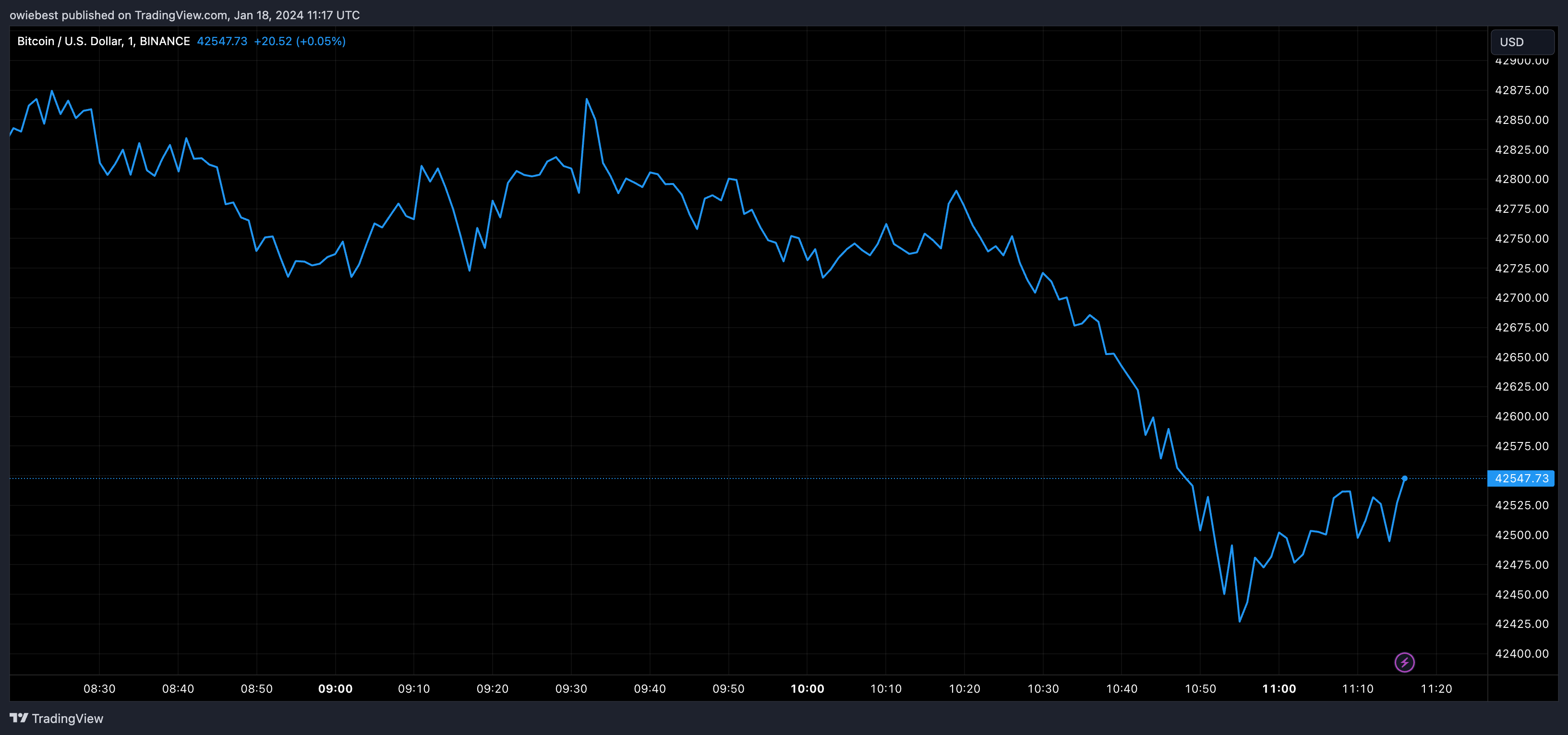The image size is (1568, 735).
Task: Click the 10:30 time axis label
Action: point(1043,689)
